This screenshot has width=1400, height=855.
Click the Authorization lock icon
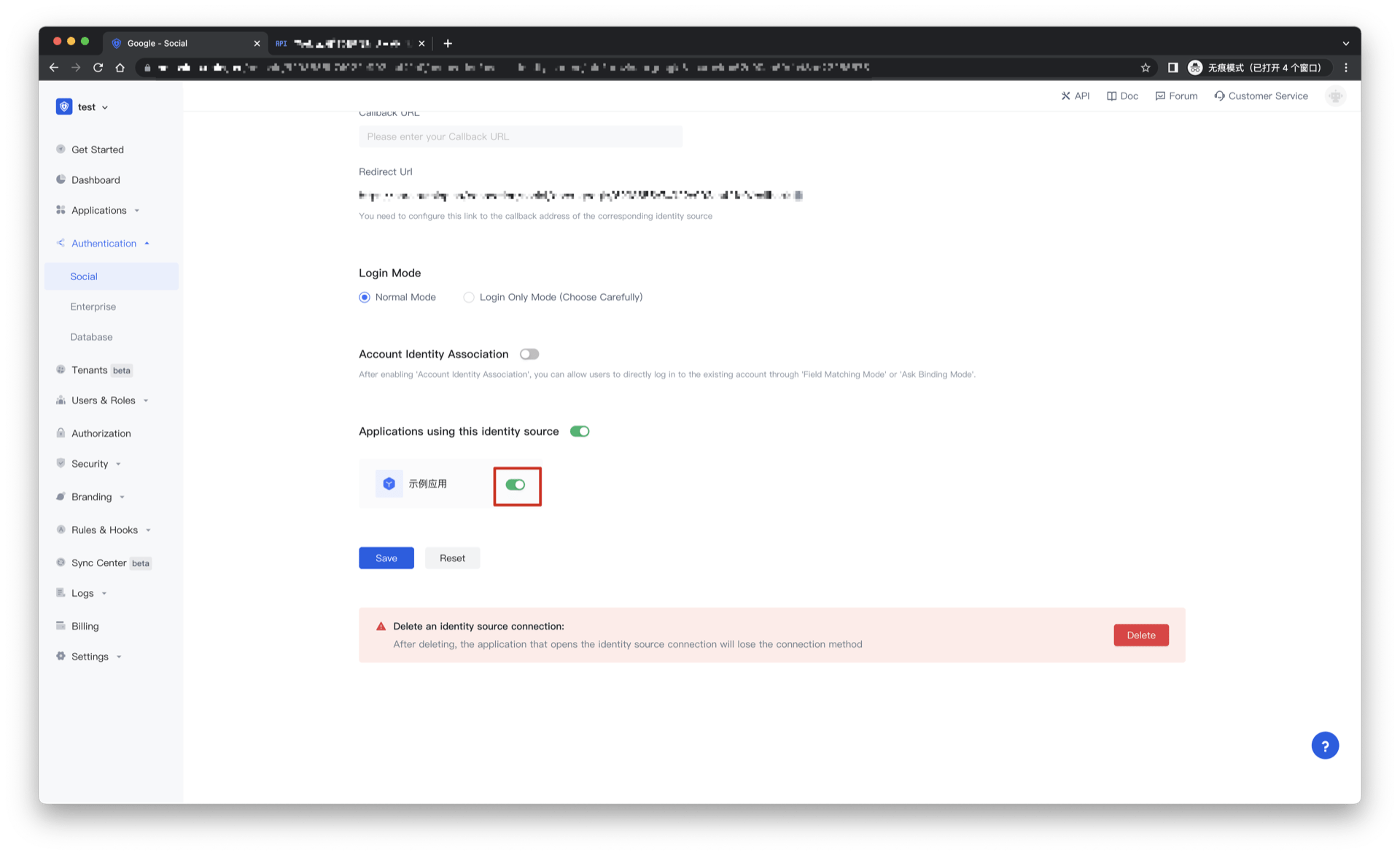[61, 433]
